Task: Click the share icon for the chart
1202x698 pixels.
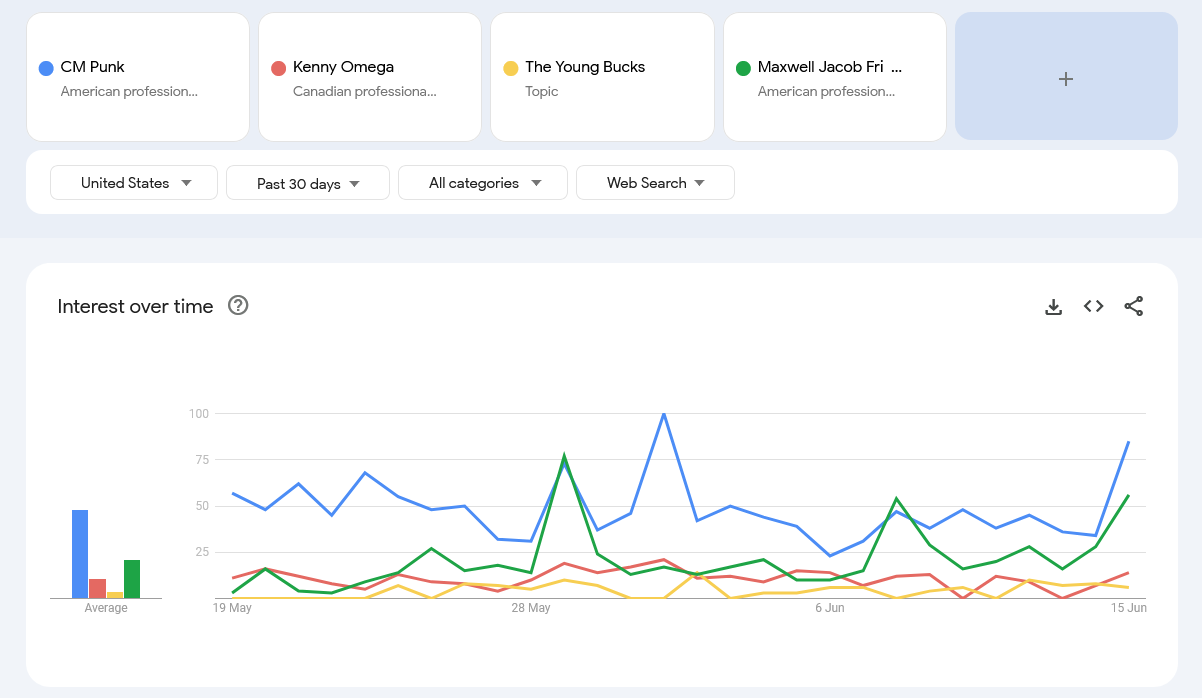Action: 1133,307
